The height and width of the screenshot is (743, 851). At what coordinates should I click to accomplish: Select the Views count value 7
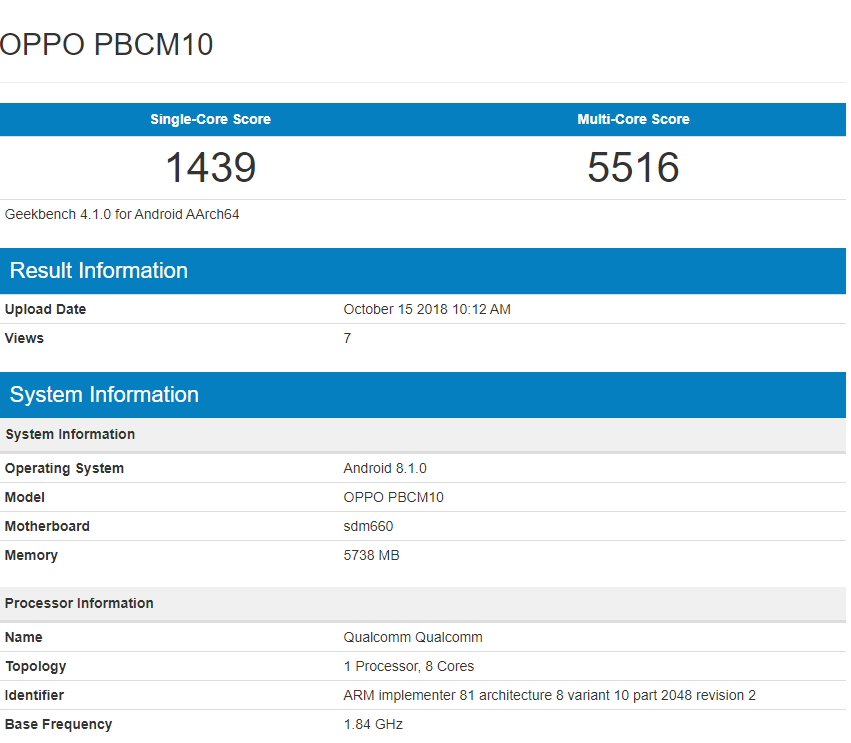(x=347, y=338)
